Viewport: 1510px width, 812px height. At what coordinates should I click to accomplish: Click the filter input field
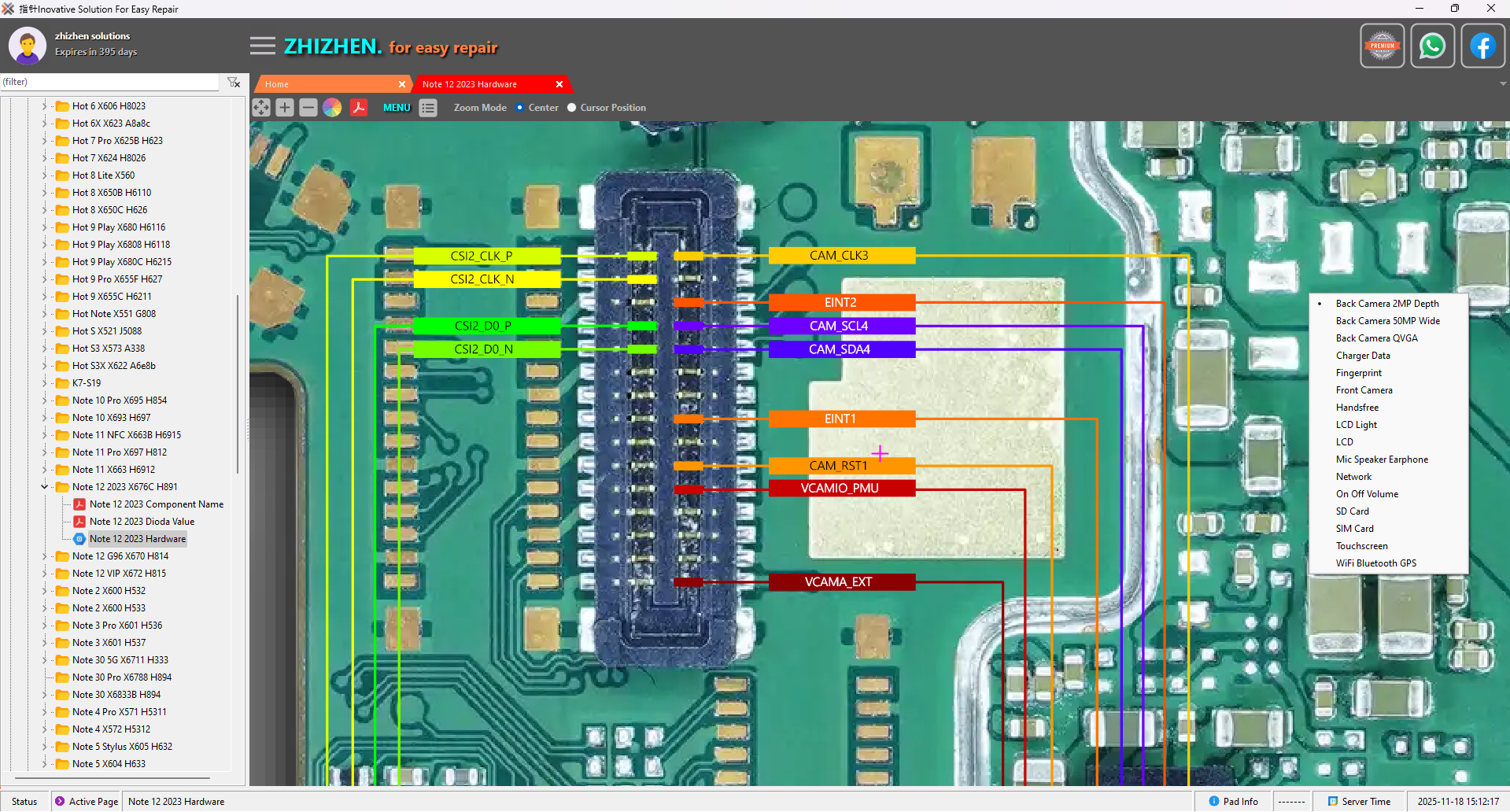pos(110,82)
